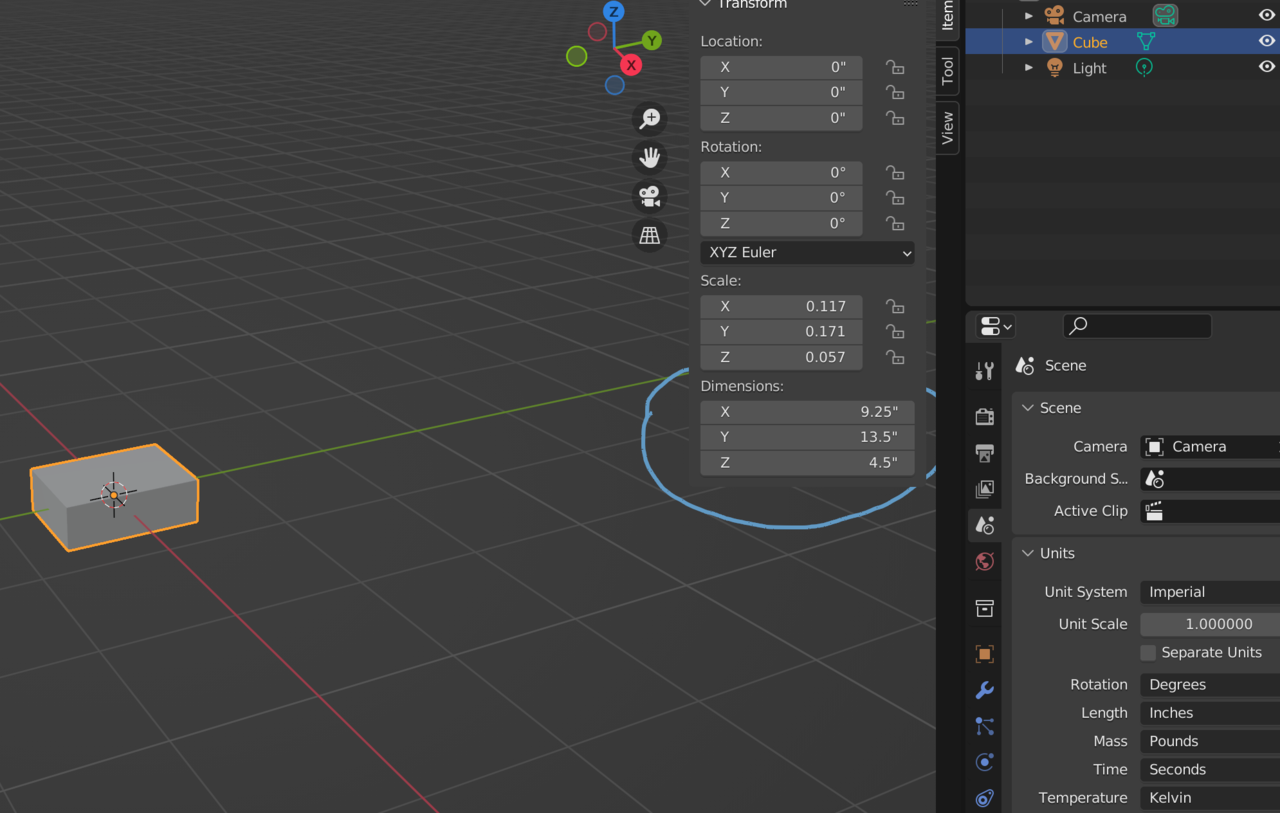Lock the Location X value

pos(895,67)
